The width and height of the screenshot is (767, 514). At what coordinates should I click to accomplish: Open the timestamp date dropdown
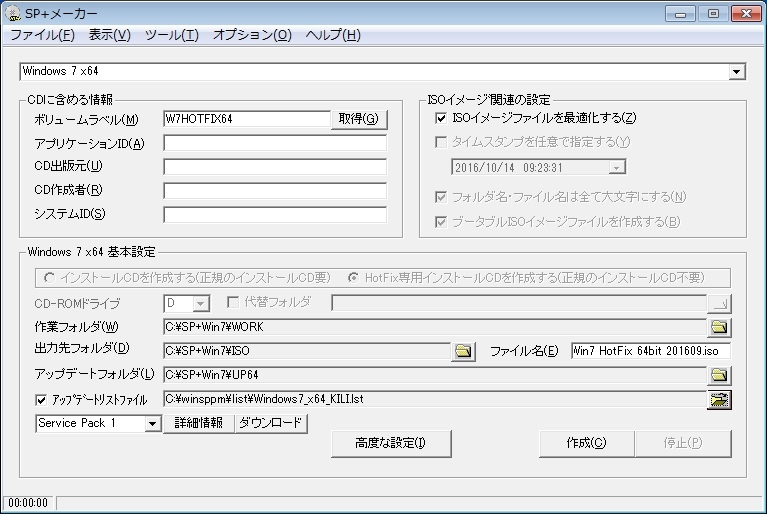coord(616,167)
